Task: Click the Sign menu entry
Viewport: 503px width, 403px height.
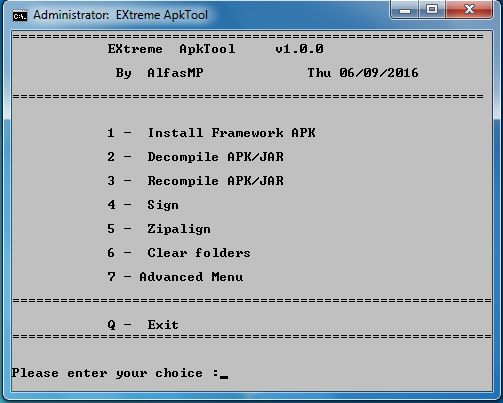Action: (143, 205)
